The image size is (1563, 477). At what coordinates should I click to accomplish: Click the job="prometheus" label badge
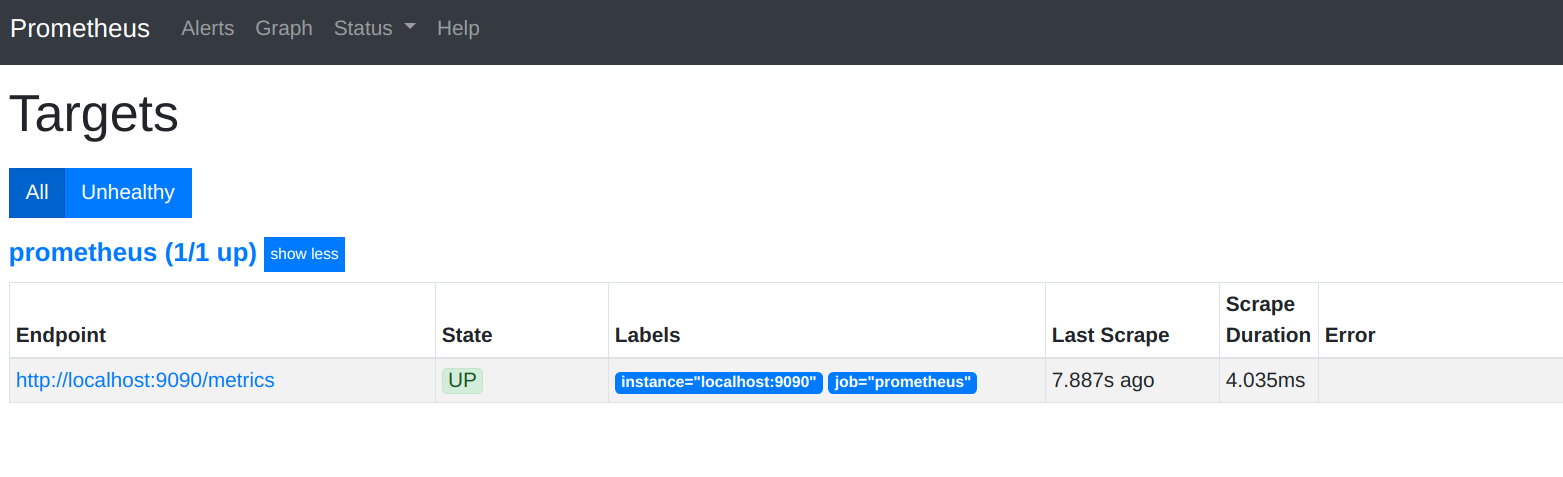902,382
